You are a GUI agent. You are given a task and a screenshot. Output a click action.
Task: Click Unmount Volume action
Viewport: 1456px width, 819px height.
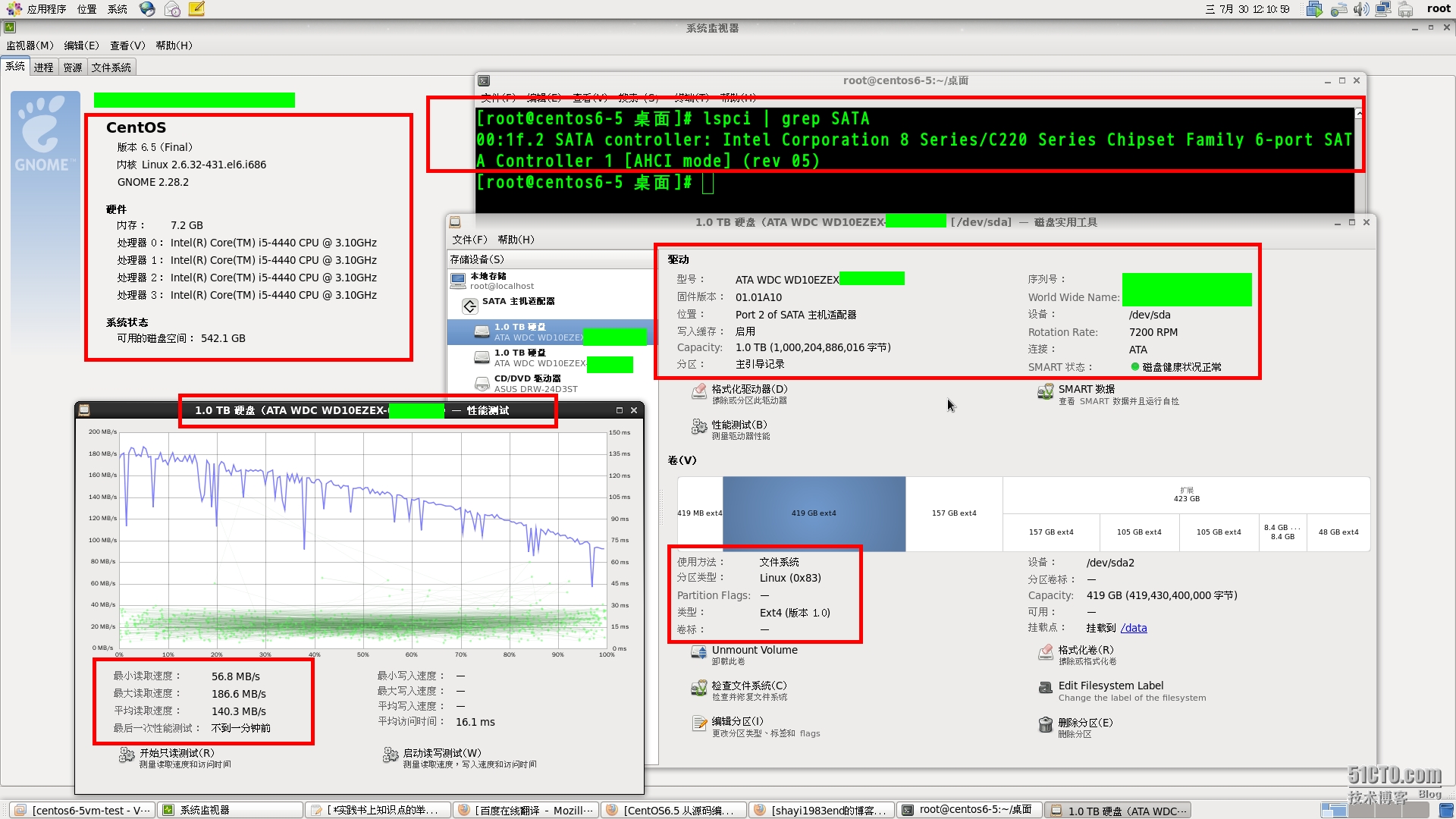click(x=744, y=654)
